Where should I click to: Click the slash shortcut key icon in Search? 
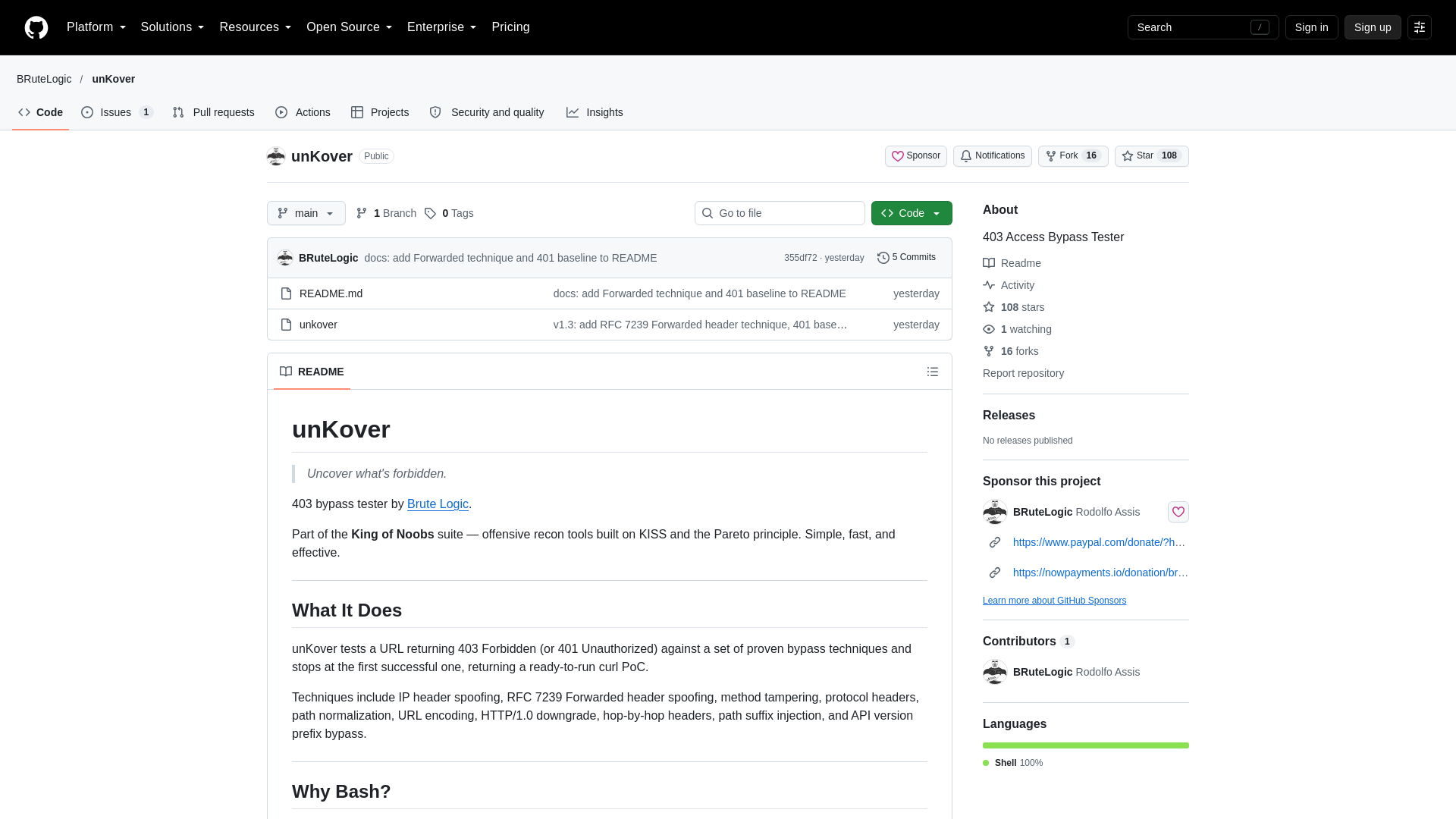[1260, 27]
